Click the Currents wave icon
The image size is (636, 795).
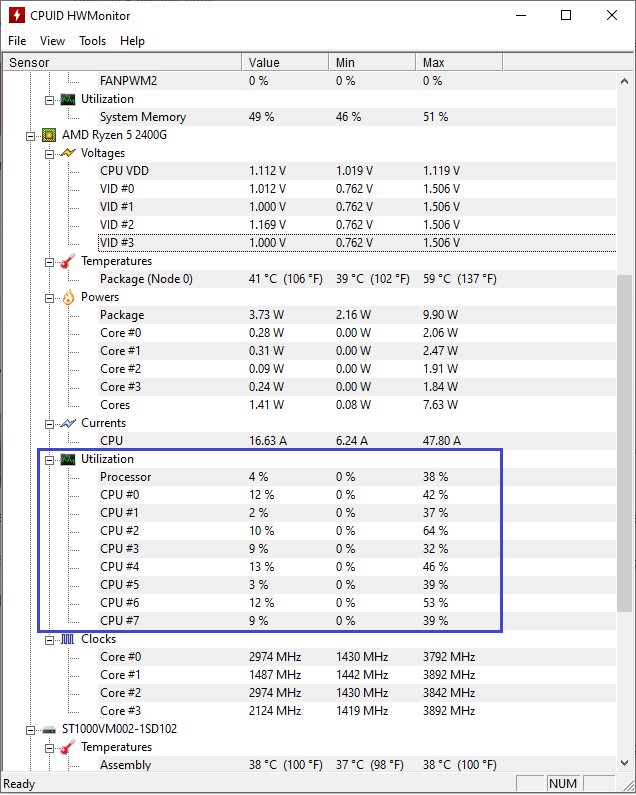coord(68,423)
